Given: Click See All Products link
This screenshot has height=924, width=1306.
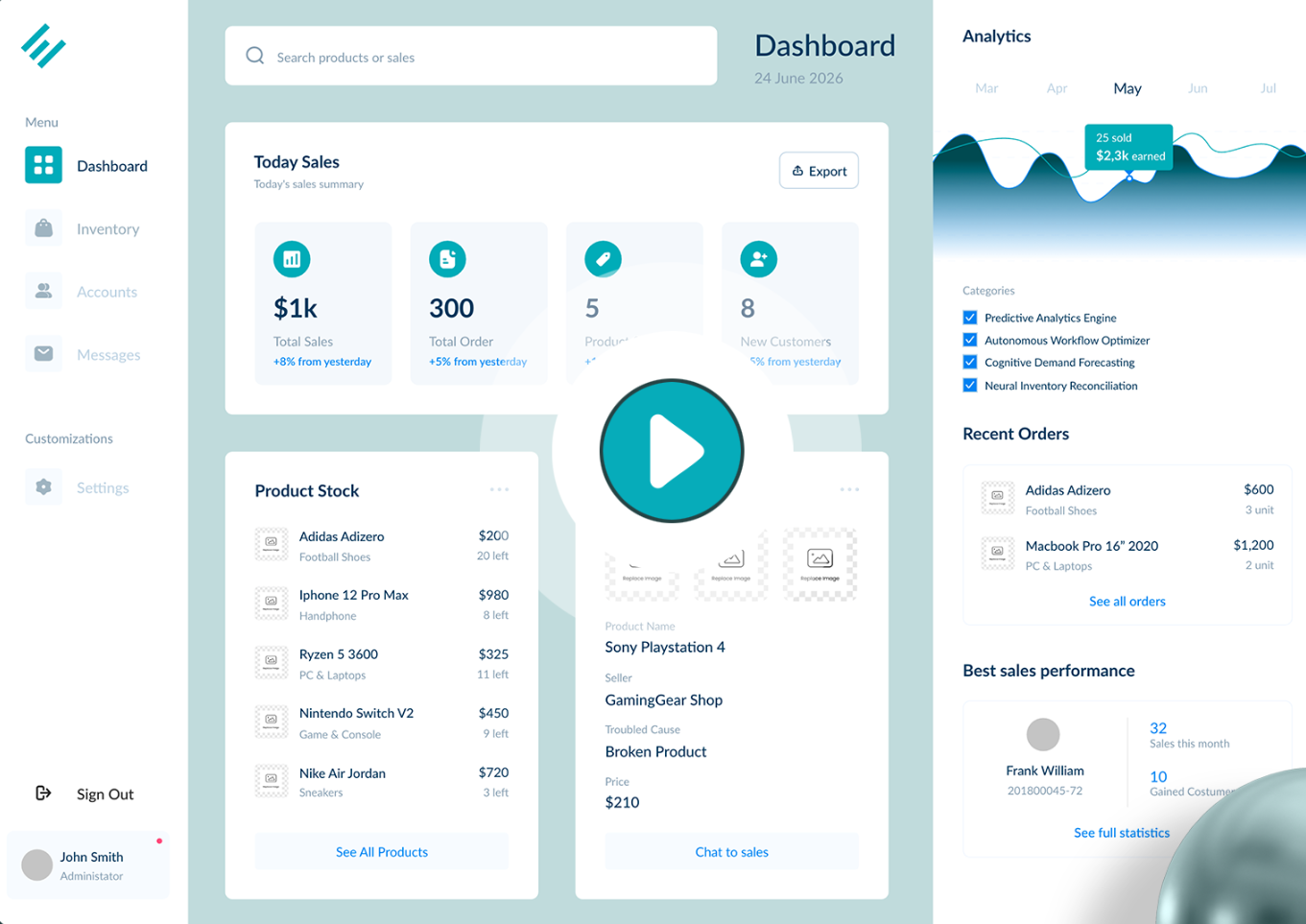Looking at the screenshot, I should pyautogui.click(x=381, y=851).
